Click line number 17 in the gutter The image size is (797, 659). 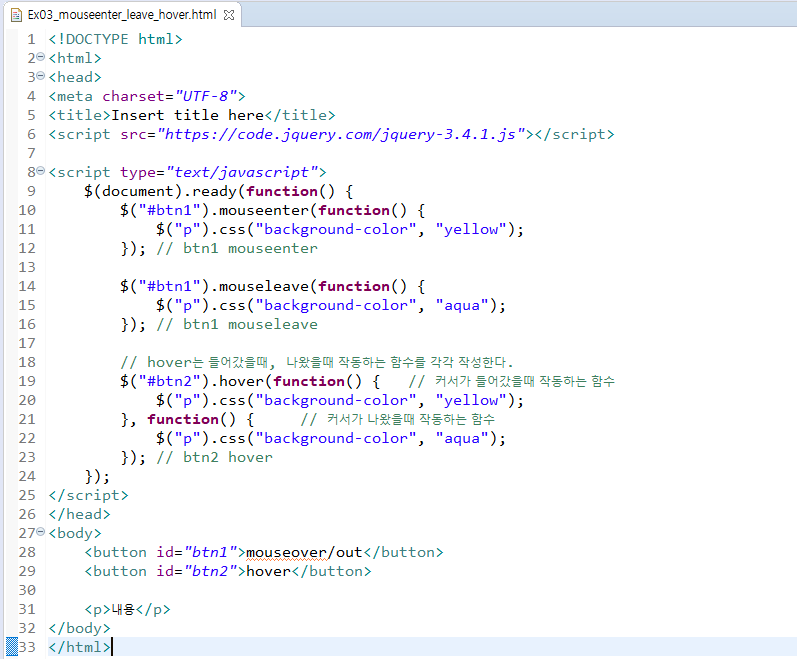click(x=27, y=343)
